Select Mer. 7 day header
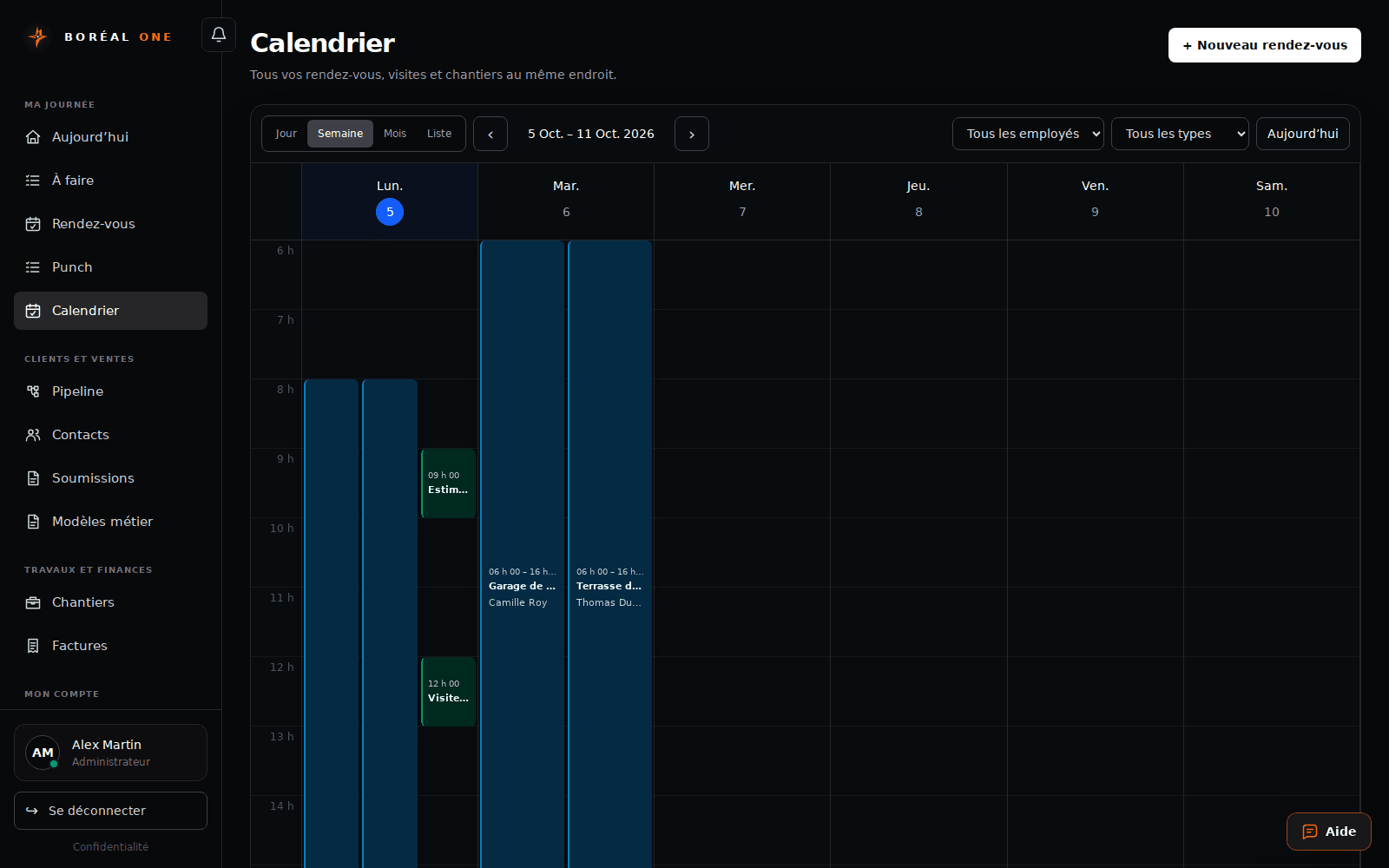The width and height of the screenshot is (1389, 868). pos(742,201)
